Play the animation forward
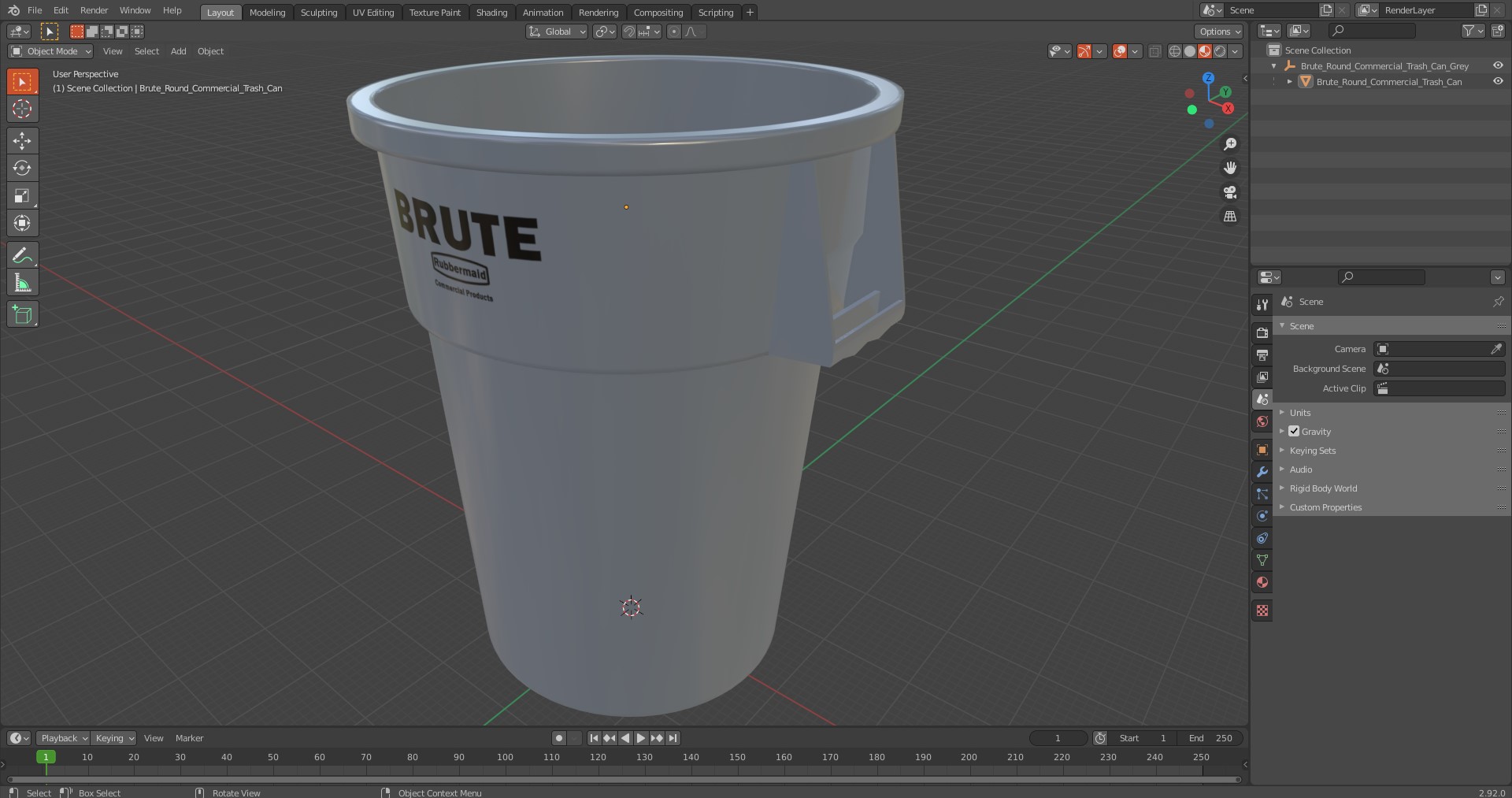Viewport: 1512px width, 798px height. pos(641,738)
